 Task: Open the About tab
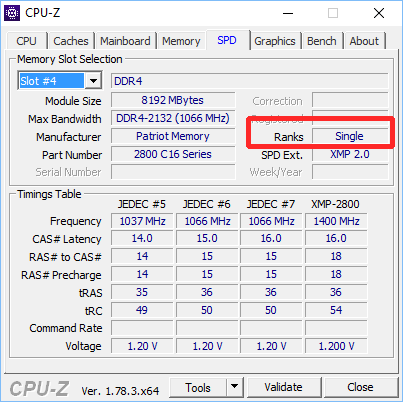pyautogui.click(x=364, y=41)
